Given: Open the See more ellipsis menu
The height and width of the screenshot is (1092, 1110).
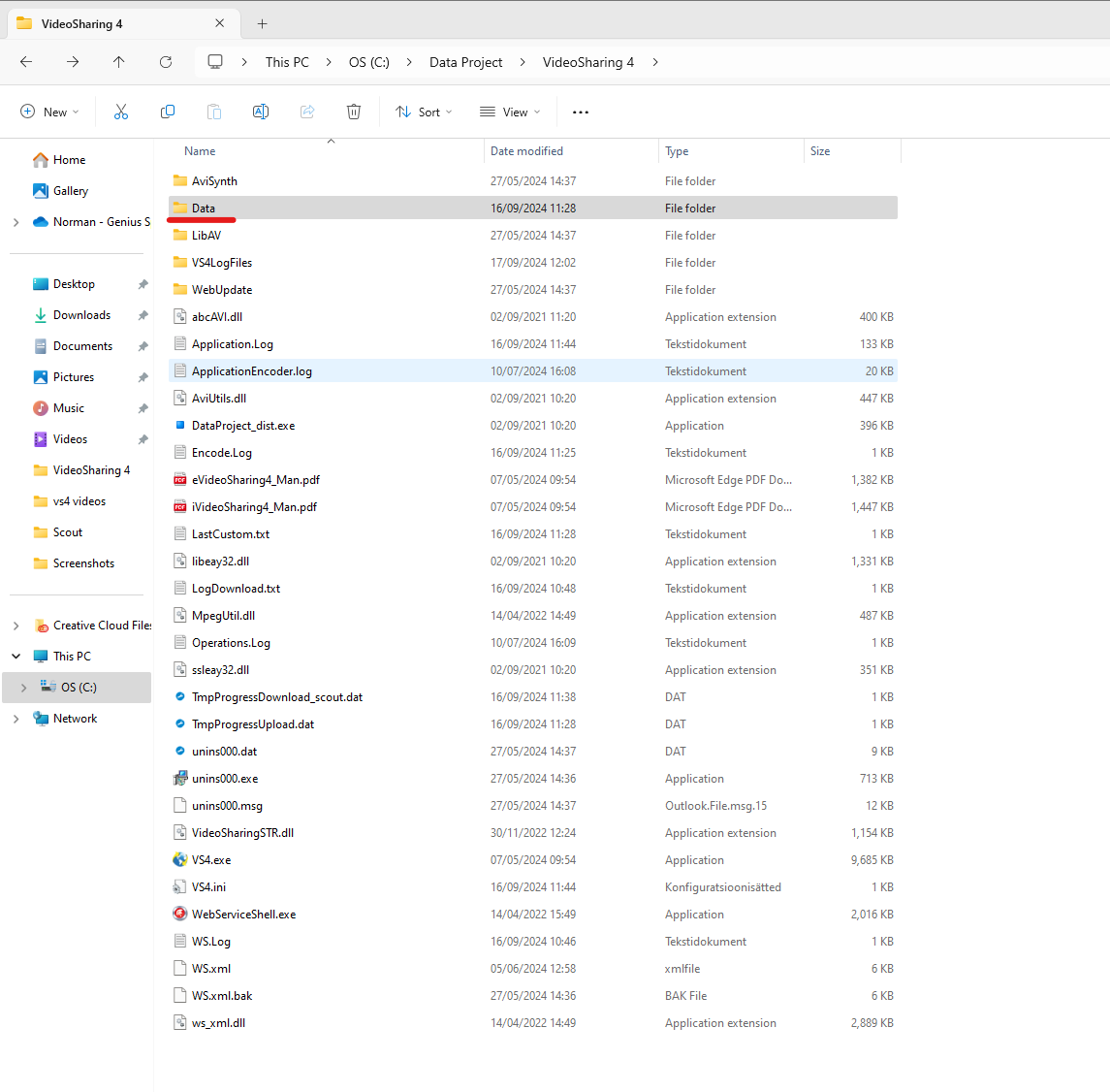Looking at the screenshot, I should pyautogui.click(x=581, y=112).
